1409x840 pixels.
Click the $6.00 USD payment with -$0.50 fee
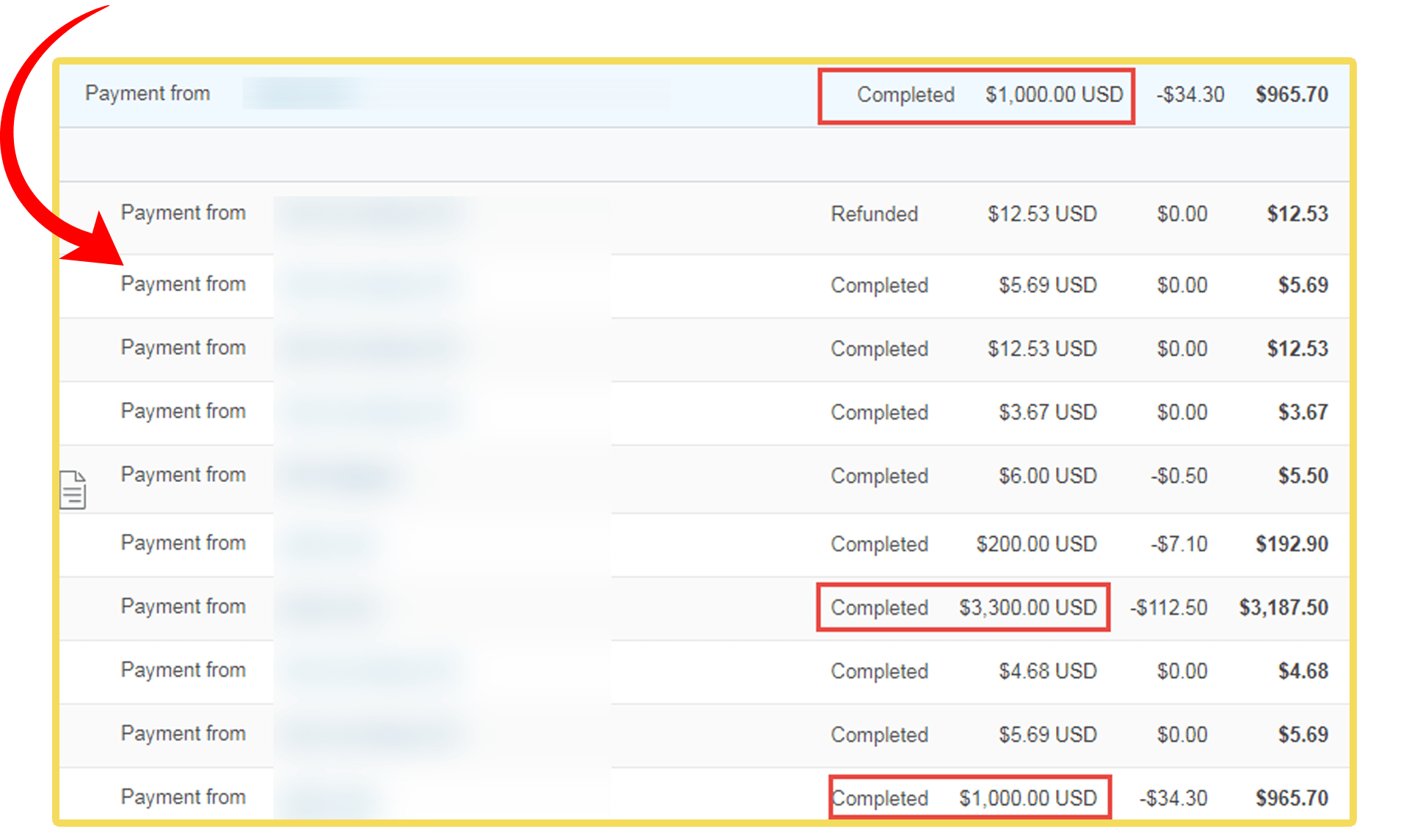point(1047,476)
